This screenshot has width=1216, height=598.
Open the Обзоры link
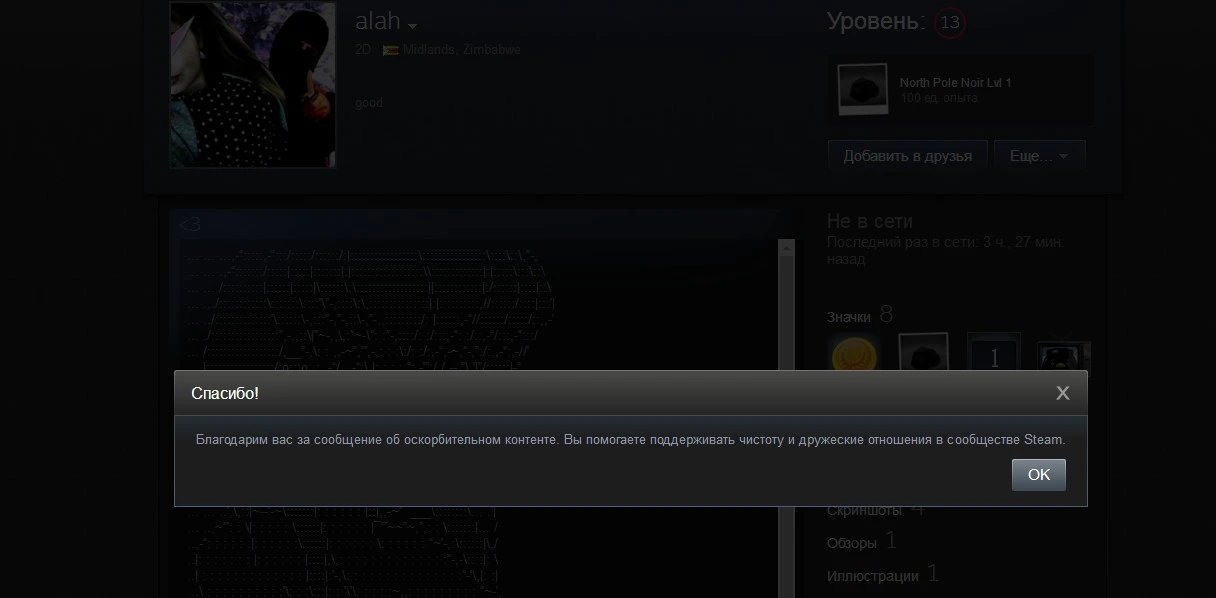coord(852,543)
